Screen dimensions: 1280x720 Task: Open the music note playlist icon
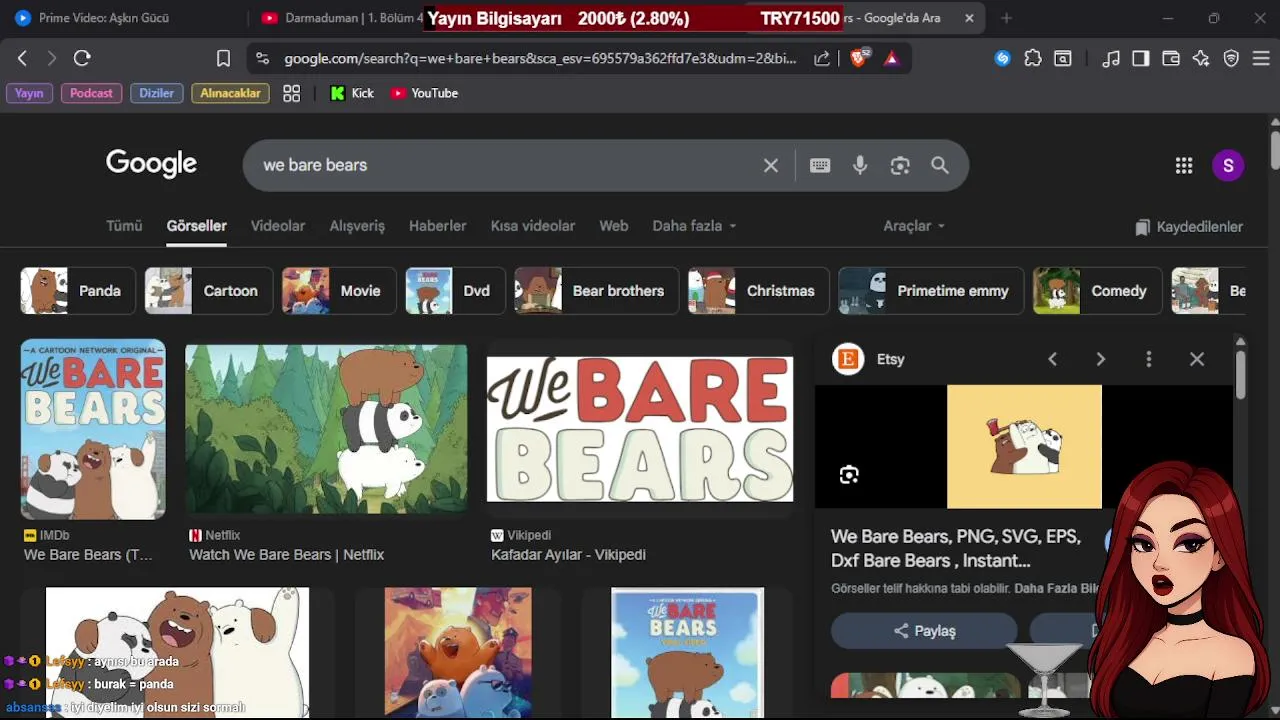[1110, 59]
